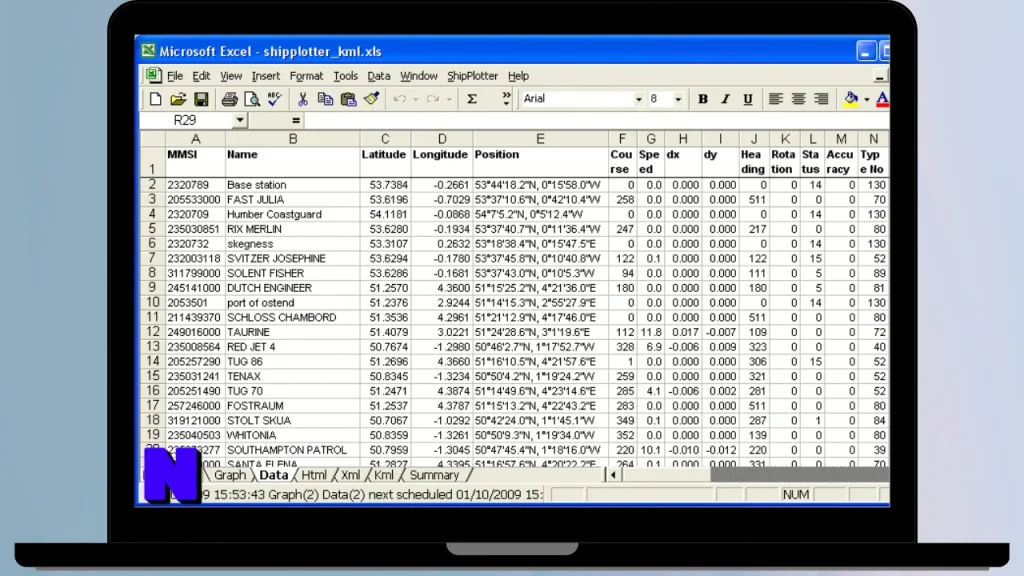Image resolution: width=1024 pixels, height=576 pixels.
Task: Select latitude cell 51.4079 for TAURINE
Action: 385,332
